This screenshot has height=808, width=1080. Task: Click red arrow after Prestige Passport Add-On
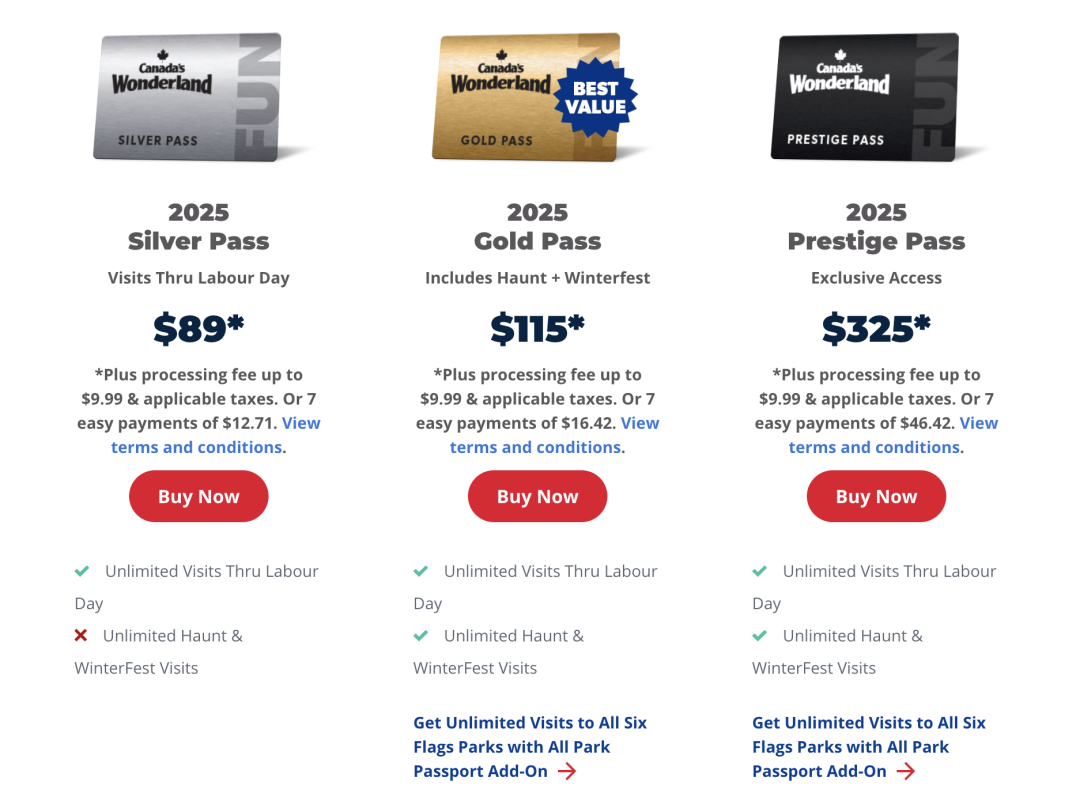click(906, 771)
